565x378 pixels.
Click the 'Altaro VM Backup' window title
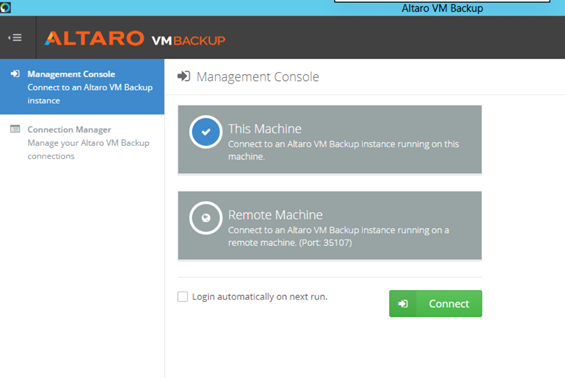pos(442,8)
